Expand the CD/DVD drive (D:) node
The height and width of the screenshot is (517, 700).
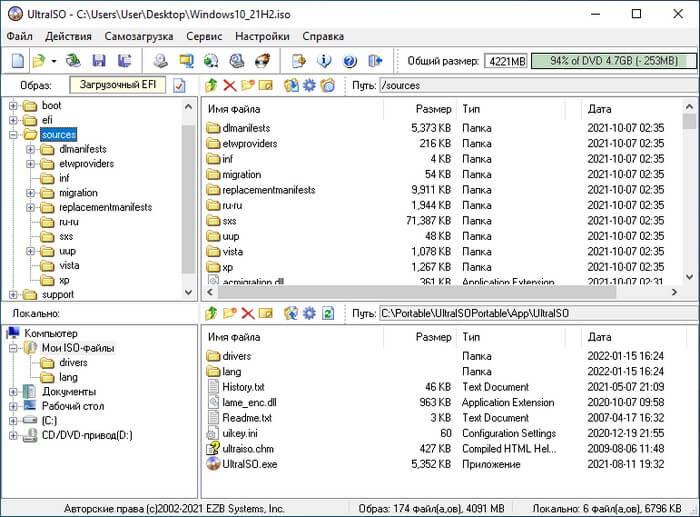click(x=14, y=435)
